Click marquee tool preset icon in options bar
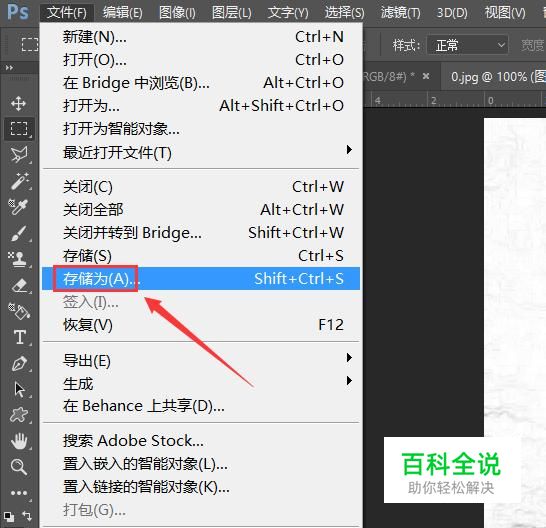Image resolution: width=546 pixels, height=528 pixels. point(29,45)
